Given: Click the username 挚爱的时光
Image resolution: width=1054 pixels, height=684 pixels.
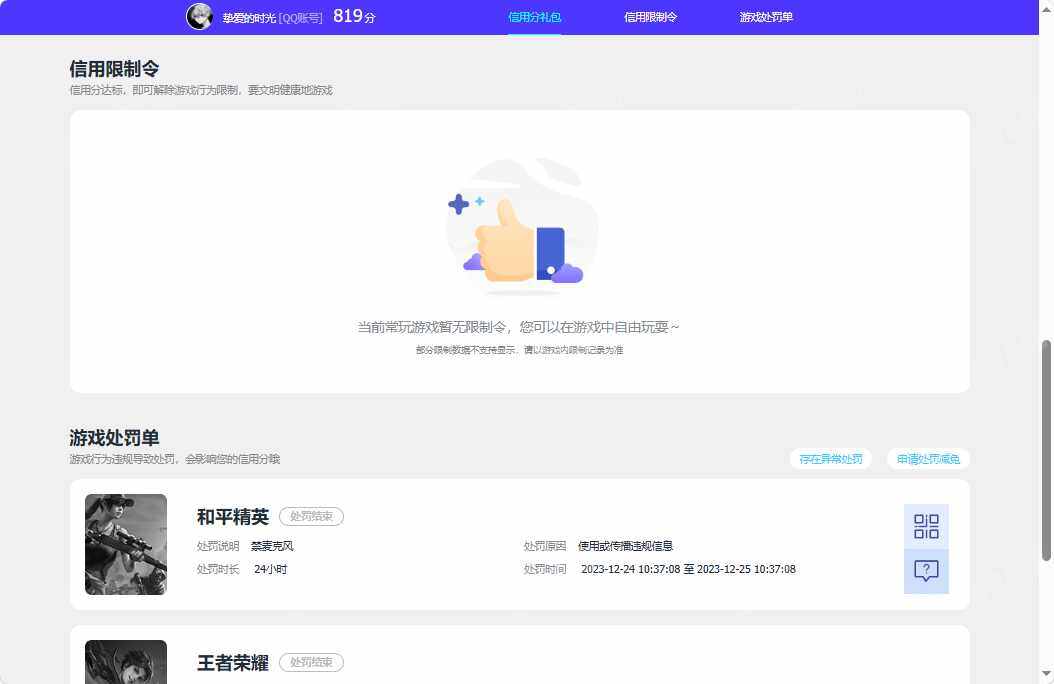Looking at the screenshot, I should [x=249, y=18].
